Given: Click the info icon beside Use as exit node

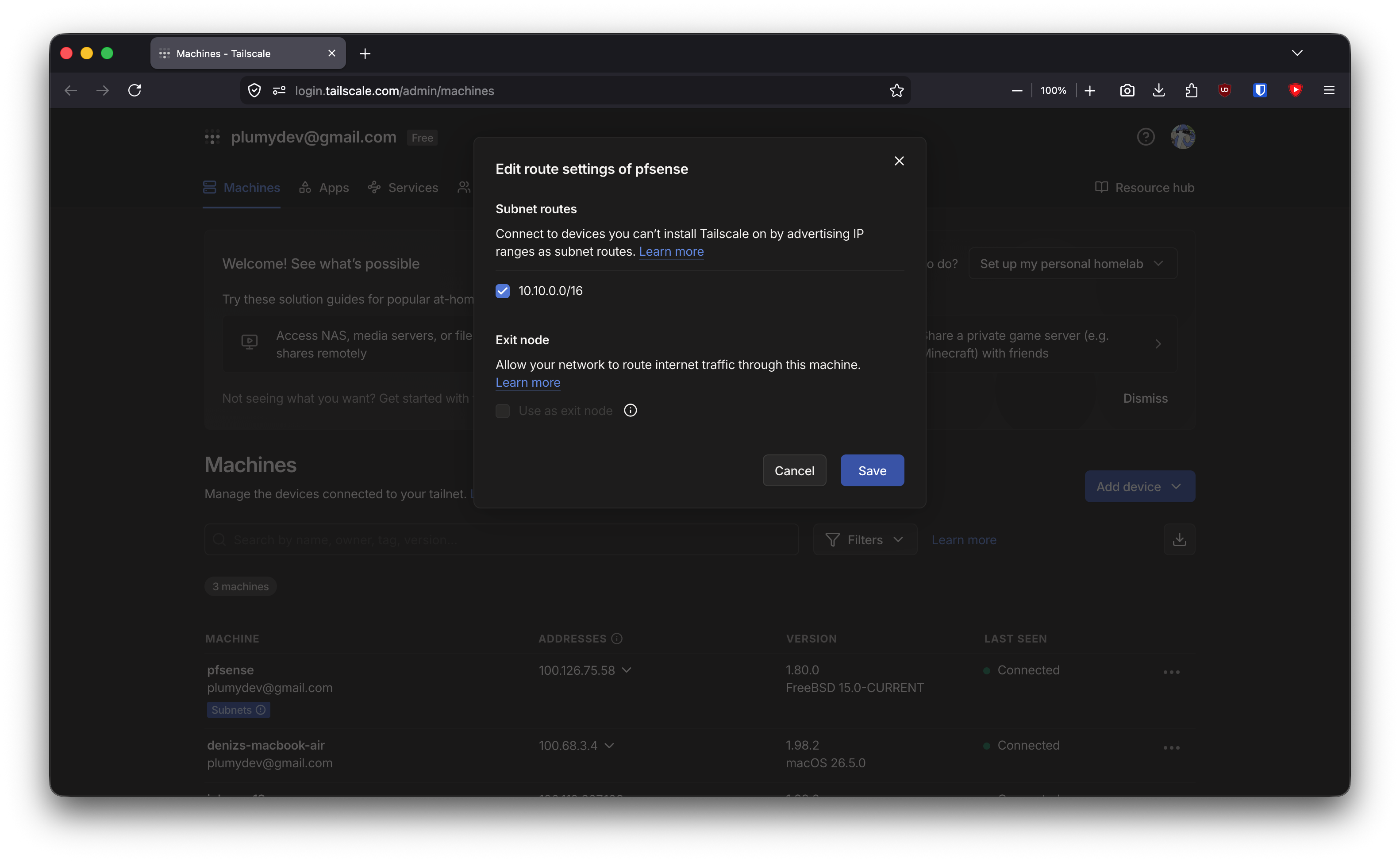Looking at the screenshot, I should coord(630,411).
